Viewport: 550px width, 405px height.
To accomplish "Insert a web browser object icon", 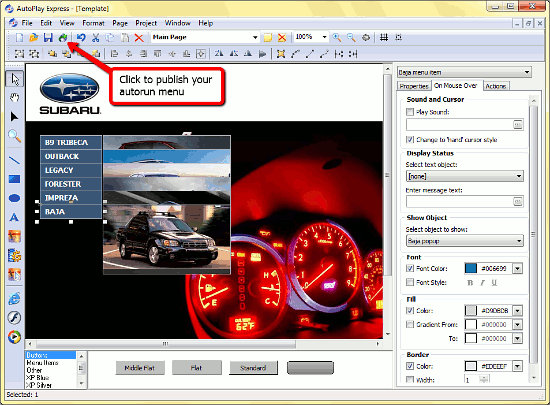I will [x=14, y=299].
